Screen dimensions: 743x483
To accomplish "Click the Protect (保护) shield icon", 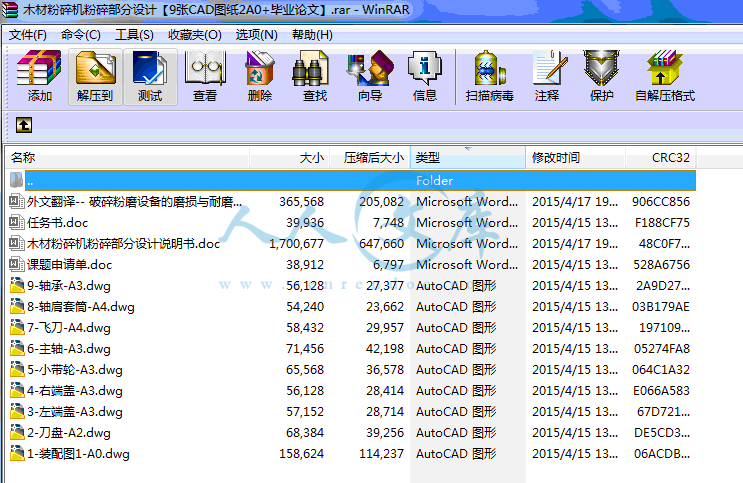I will pyautogui.click(x=601, y=68).
